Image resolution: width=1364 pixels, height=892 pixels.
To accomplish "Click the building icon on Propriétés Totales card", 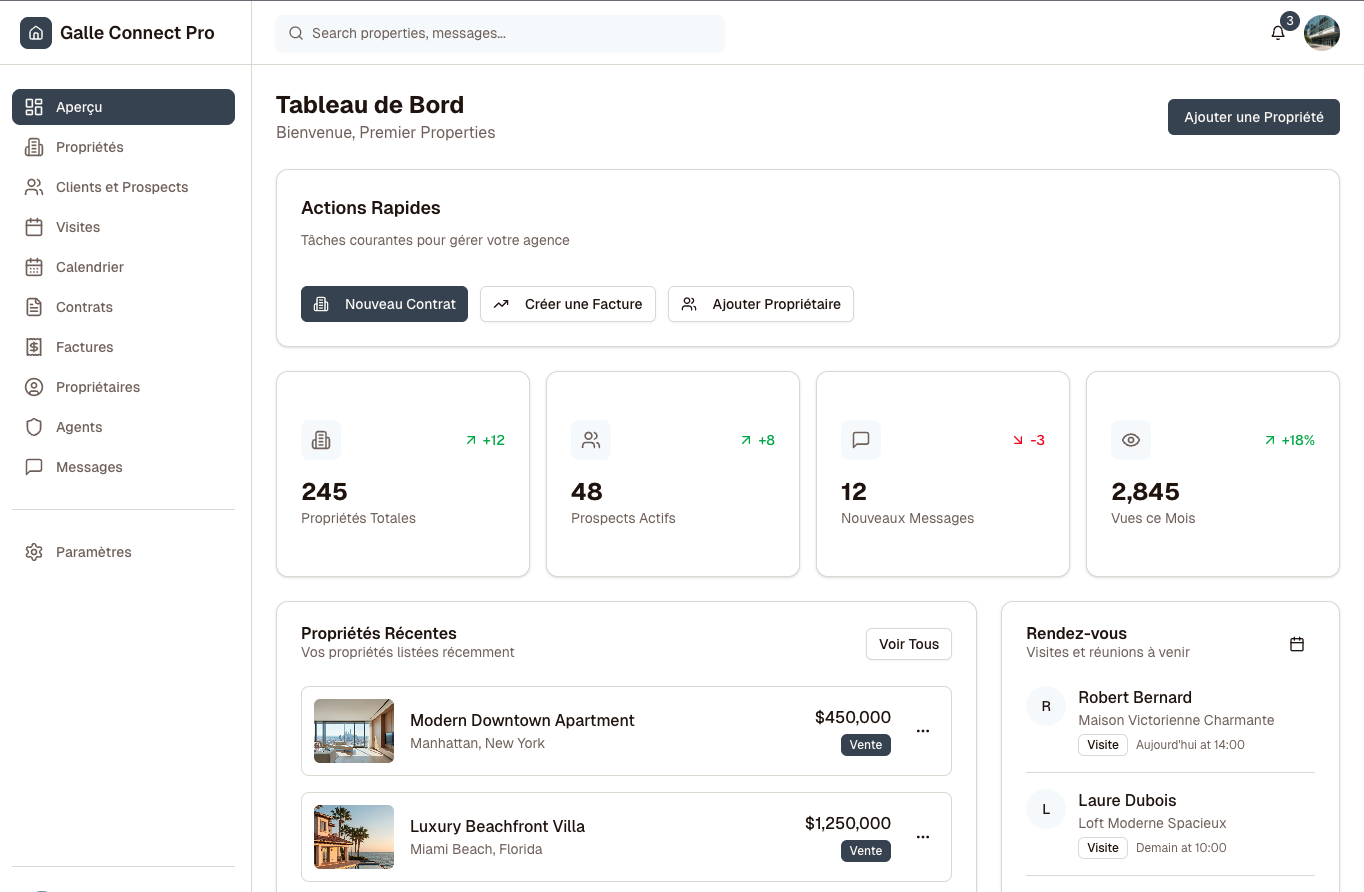I will 321,440.
